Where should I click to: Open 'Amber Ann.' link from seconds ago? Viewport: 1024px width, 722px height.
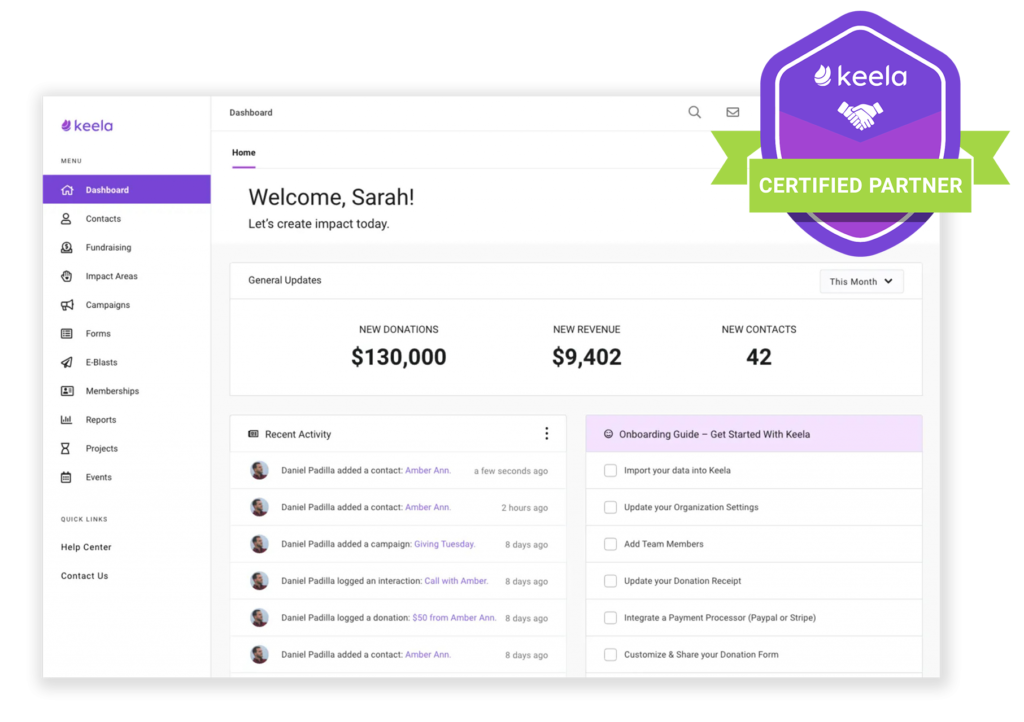(x=428, y=470)
